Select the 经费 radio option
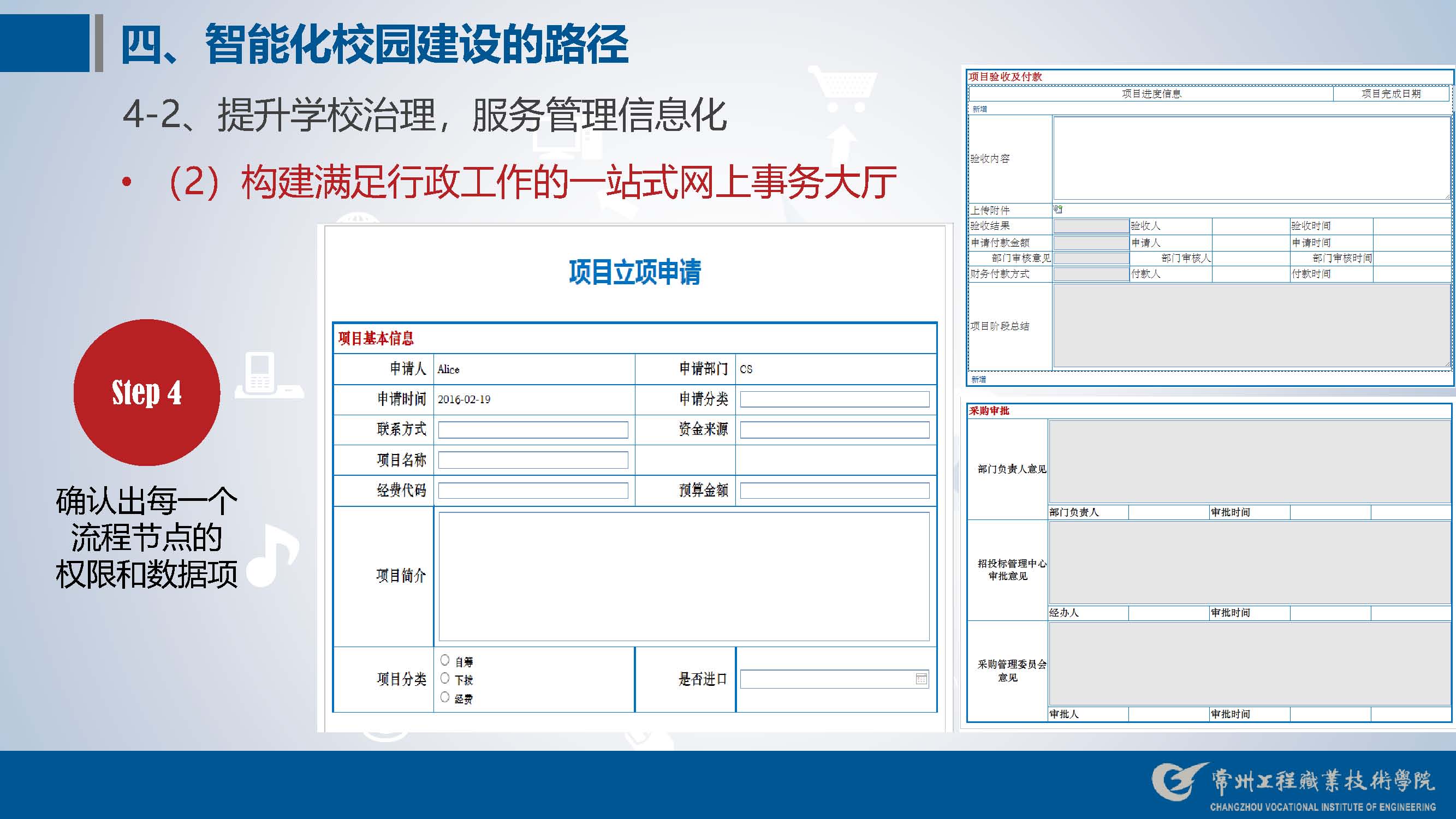The image size is (1456, 819). 445,697
